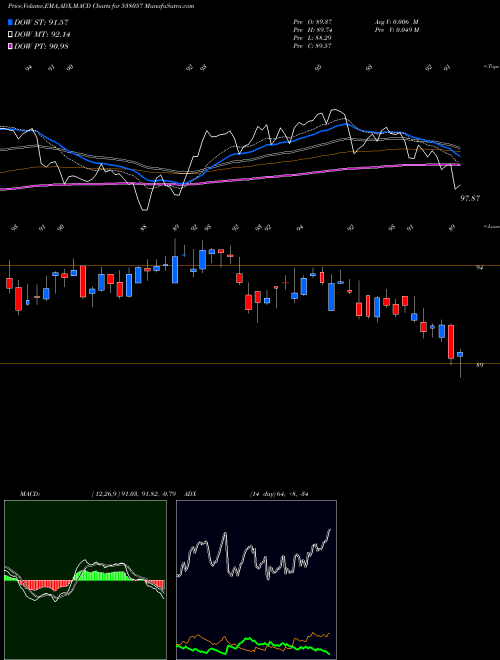This screenshot has width=500, height=660.
Task: Click the Pre L: 88.29 low value
Action: [x=312, y=38]
